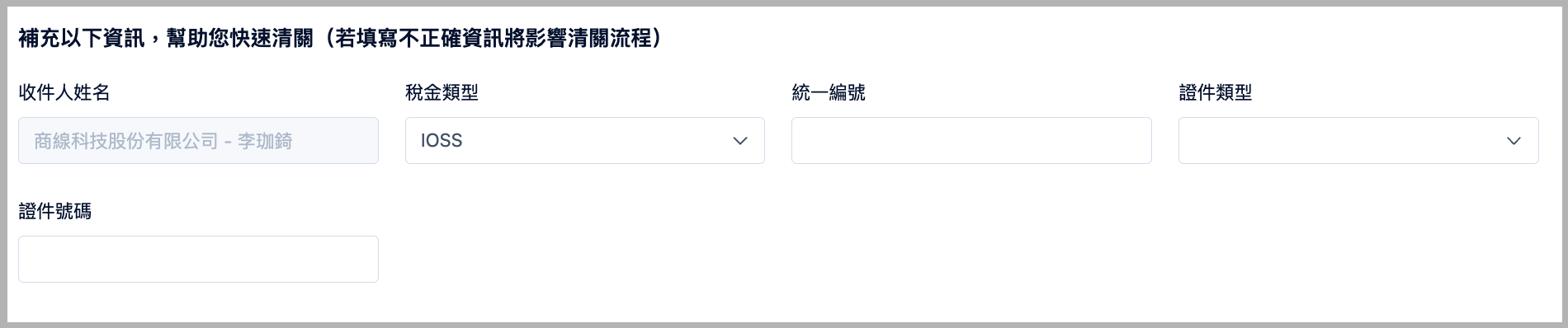Image resolution: width=1568 pixels, height=328 pixels.
Task: Click the 統一編號 label
Action: [829, 92]
